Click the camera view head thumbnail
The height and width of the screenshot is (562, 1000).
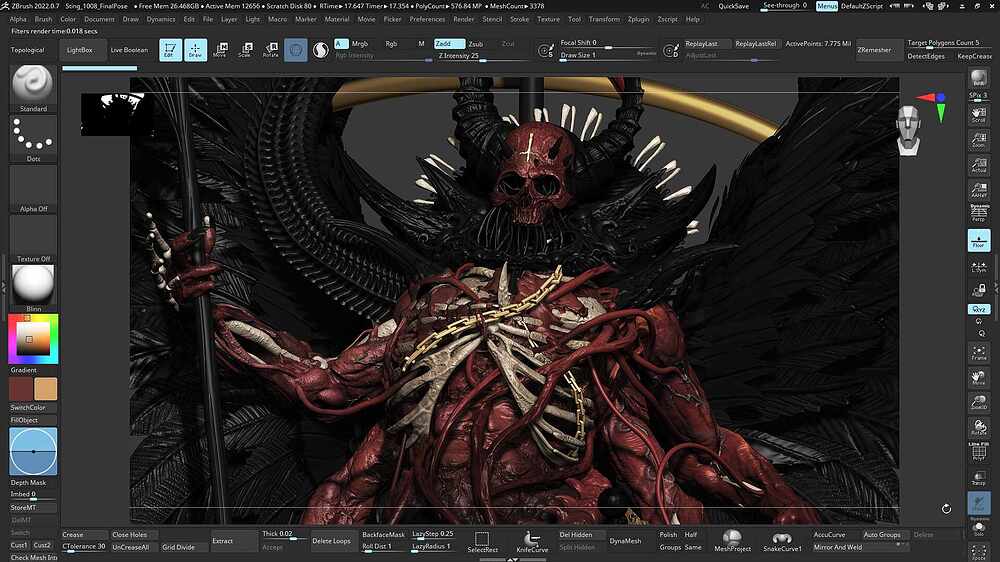[x=908, y=130]
